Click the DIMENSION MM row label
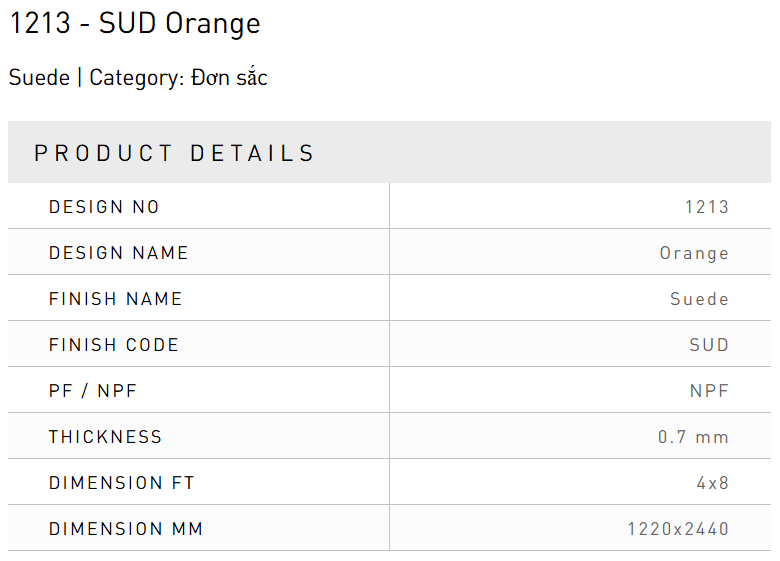The image size is (780, 561). click(x=126, y=529)
